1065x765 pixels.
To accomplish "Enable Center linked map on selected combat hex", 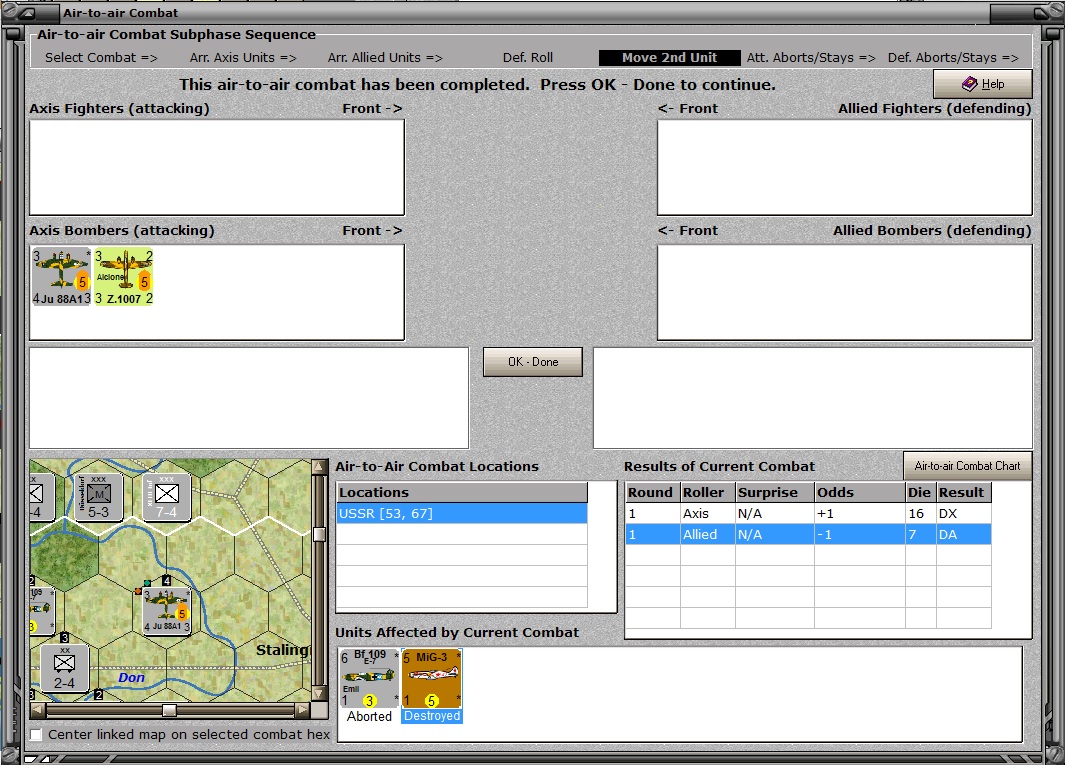I will [x=36, y=734].
